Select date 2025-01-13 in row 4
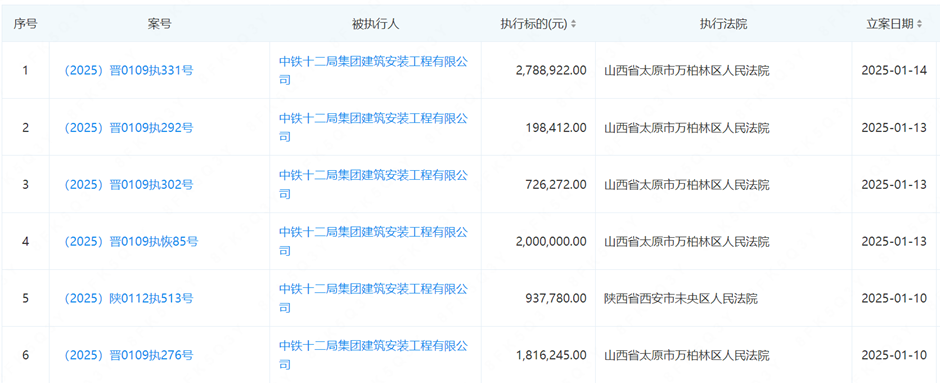 (894, 242)
